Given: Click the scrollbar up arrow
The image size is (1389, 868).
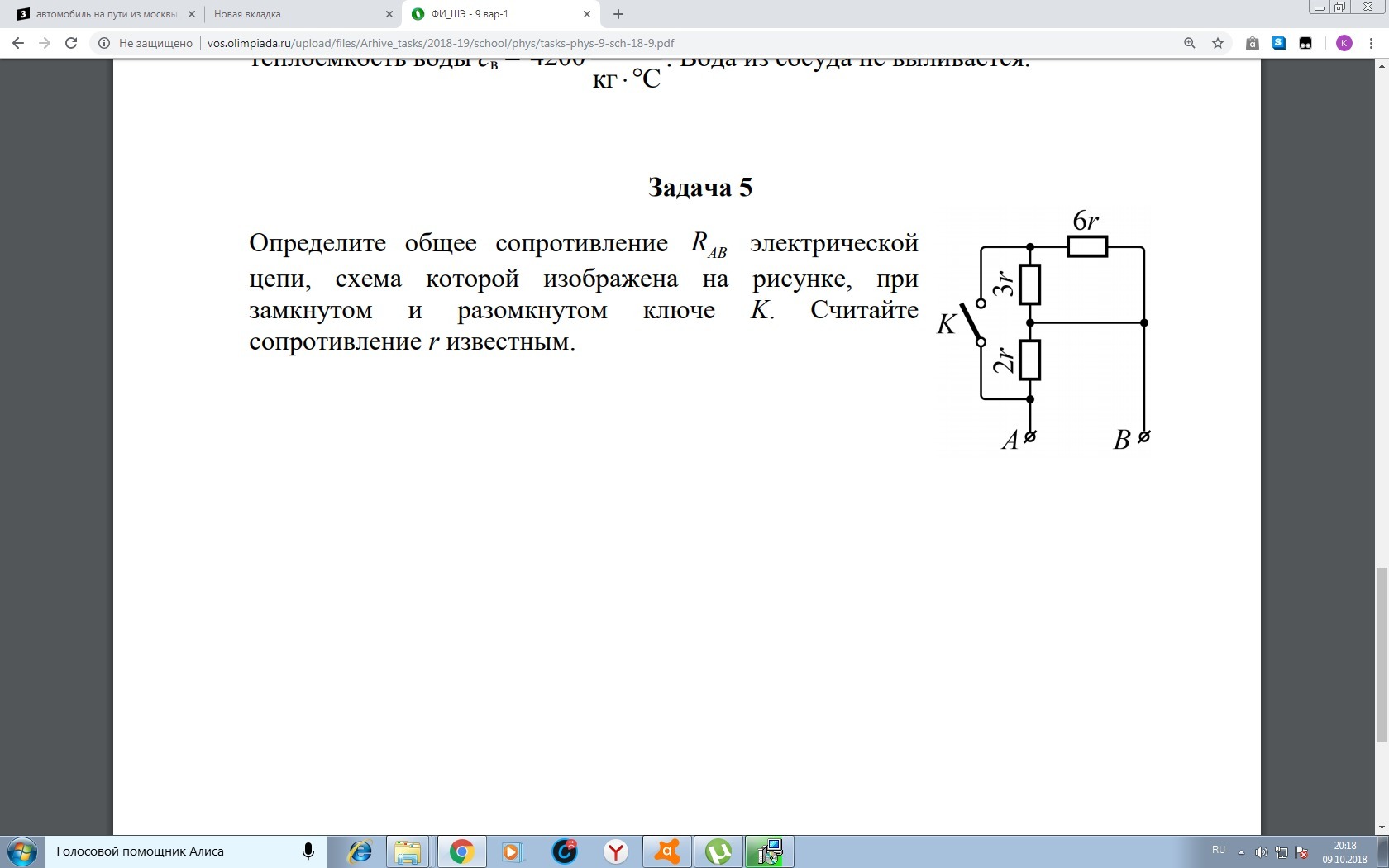Looking at the screenshot, I should pos(1382,65).
